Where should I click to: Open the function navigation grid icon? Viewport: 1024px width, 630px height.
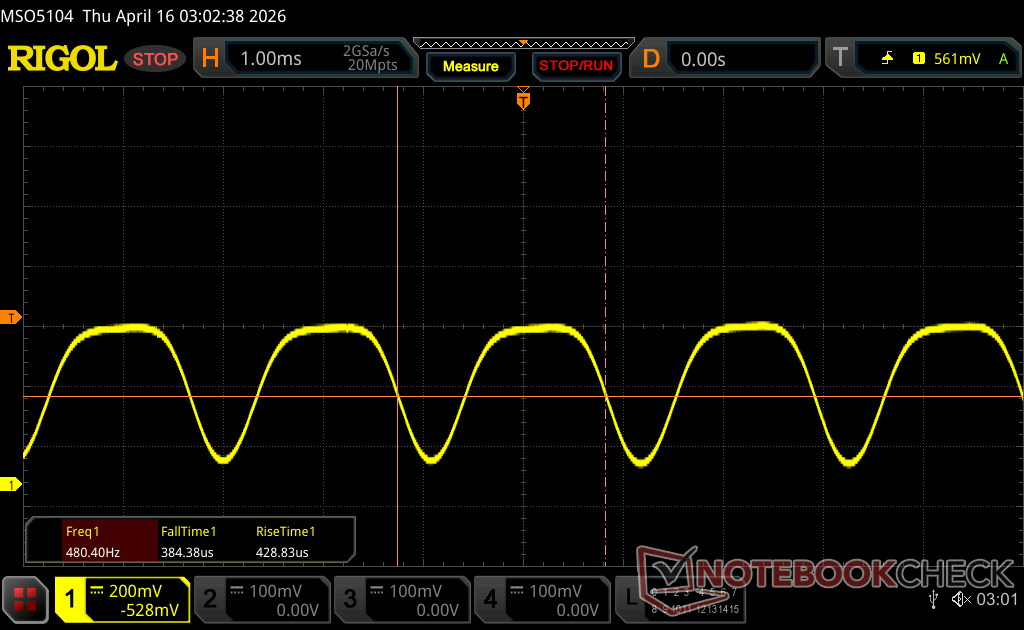click(x=26, y=599)
